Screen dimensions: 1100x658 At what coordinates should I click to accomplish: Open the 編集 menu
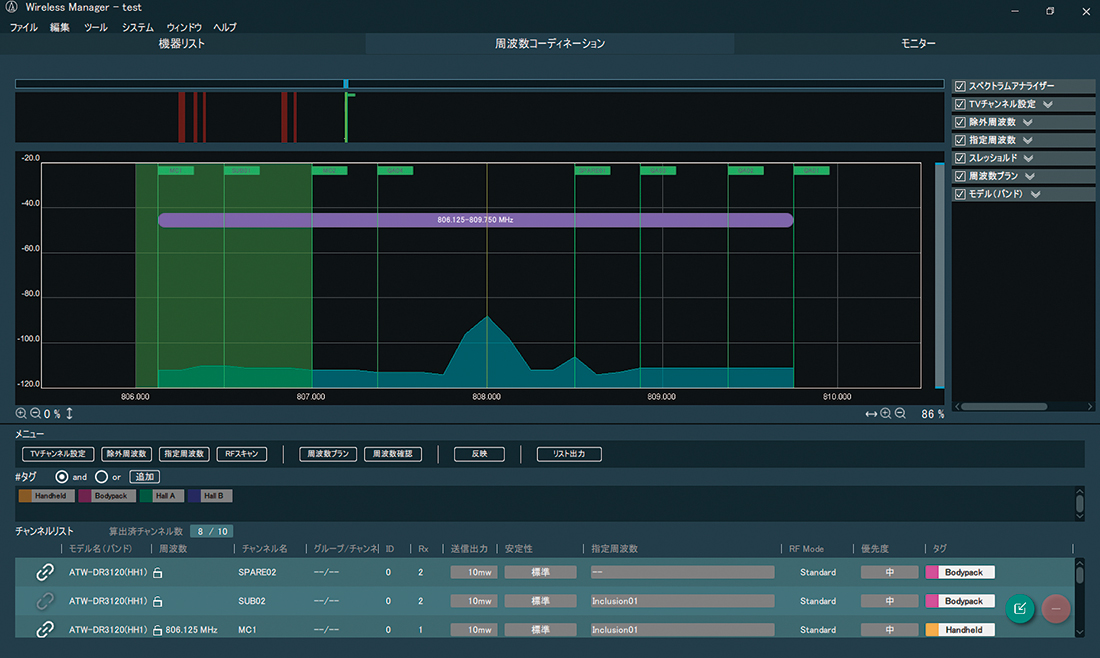(60, 27)
